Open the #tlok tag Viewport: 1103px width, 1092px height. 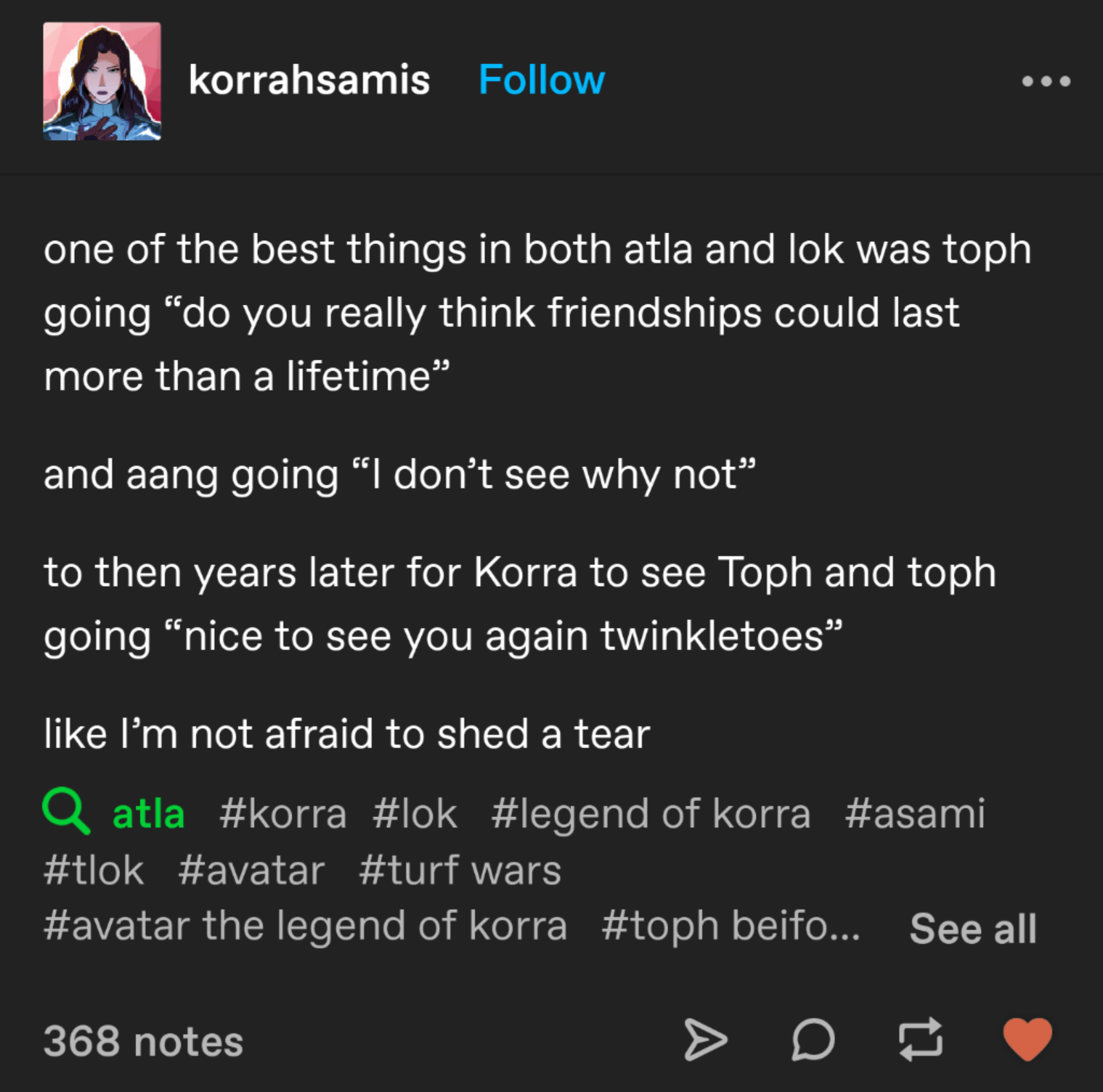click(x=94, y=871)
